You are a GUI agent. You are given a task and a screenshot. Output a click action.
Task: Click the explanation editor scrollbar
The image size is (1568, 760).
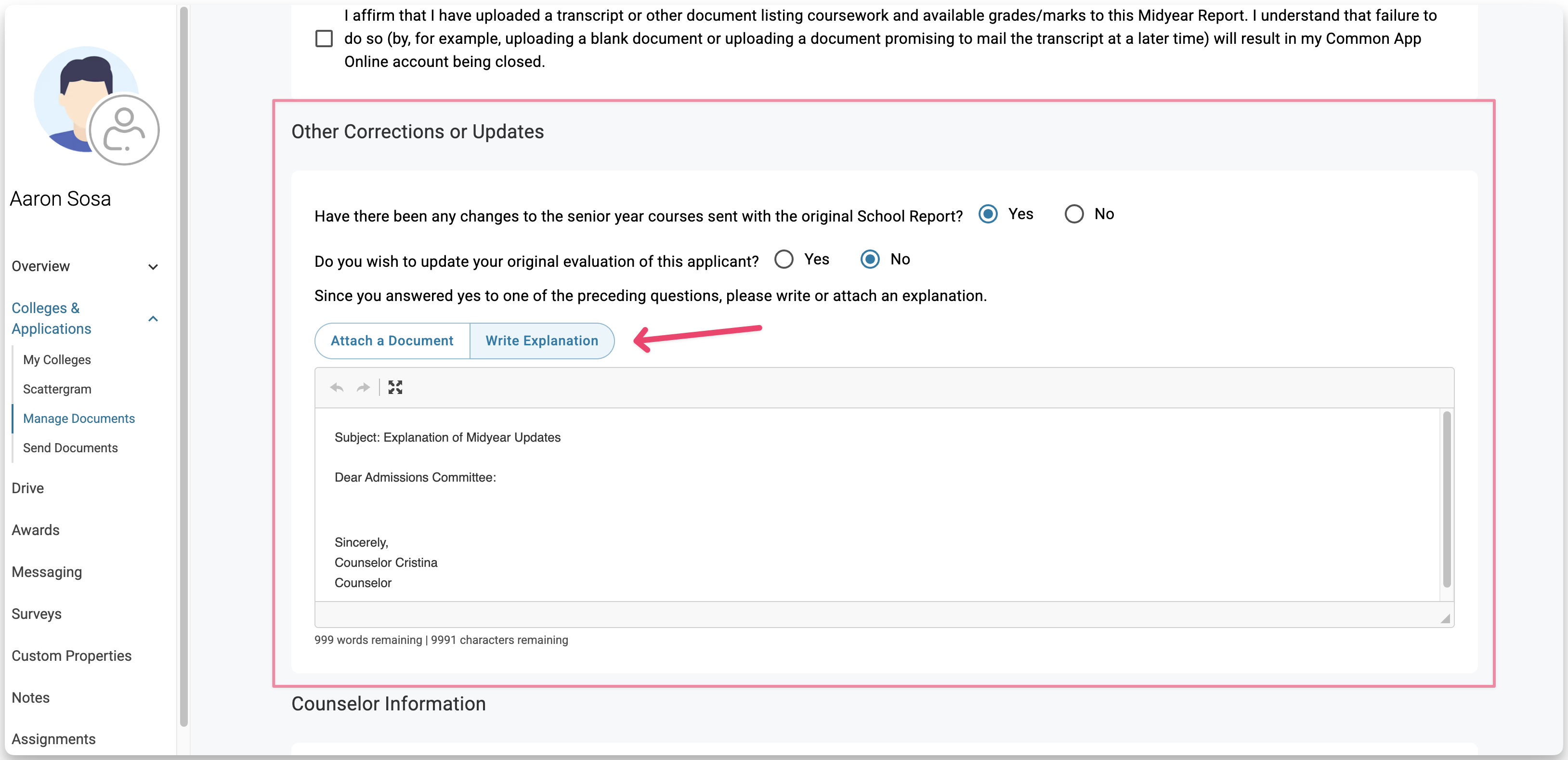pyautogui.click(x=1446, y=499)
